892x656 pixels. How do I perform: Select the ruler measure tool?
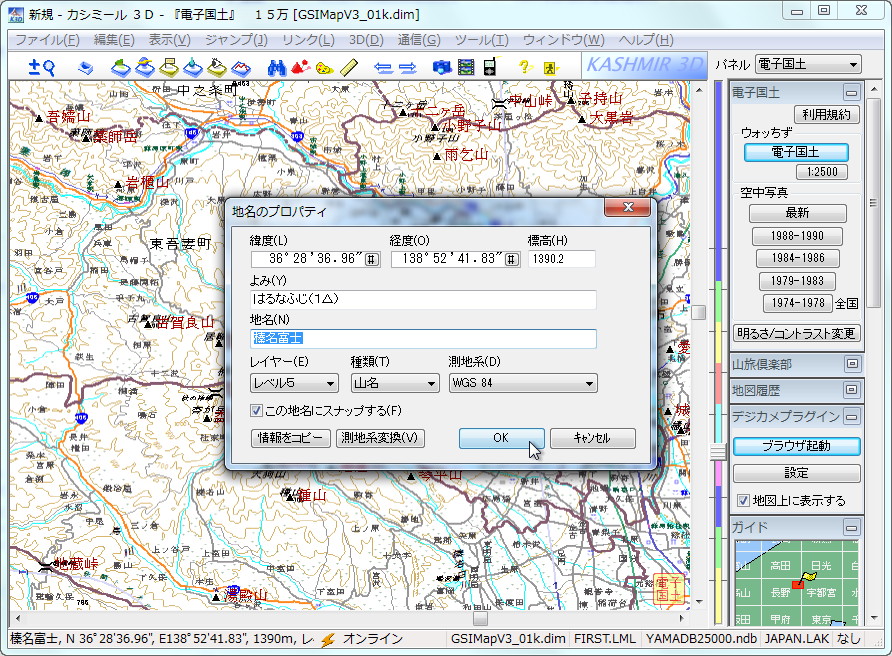[x=349, y=68]
